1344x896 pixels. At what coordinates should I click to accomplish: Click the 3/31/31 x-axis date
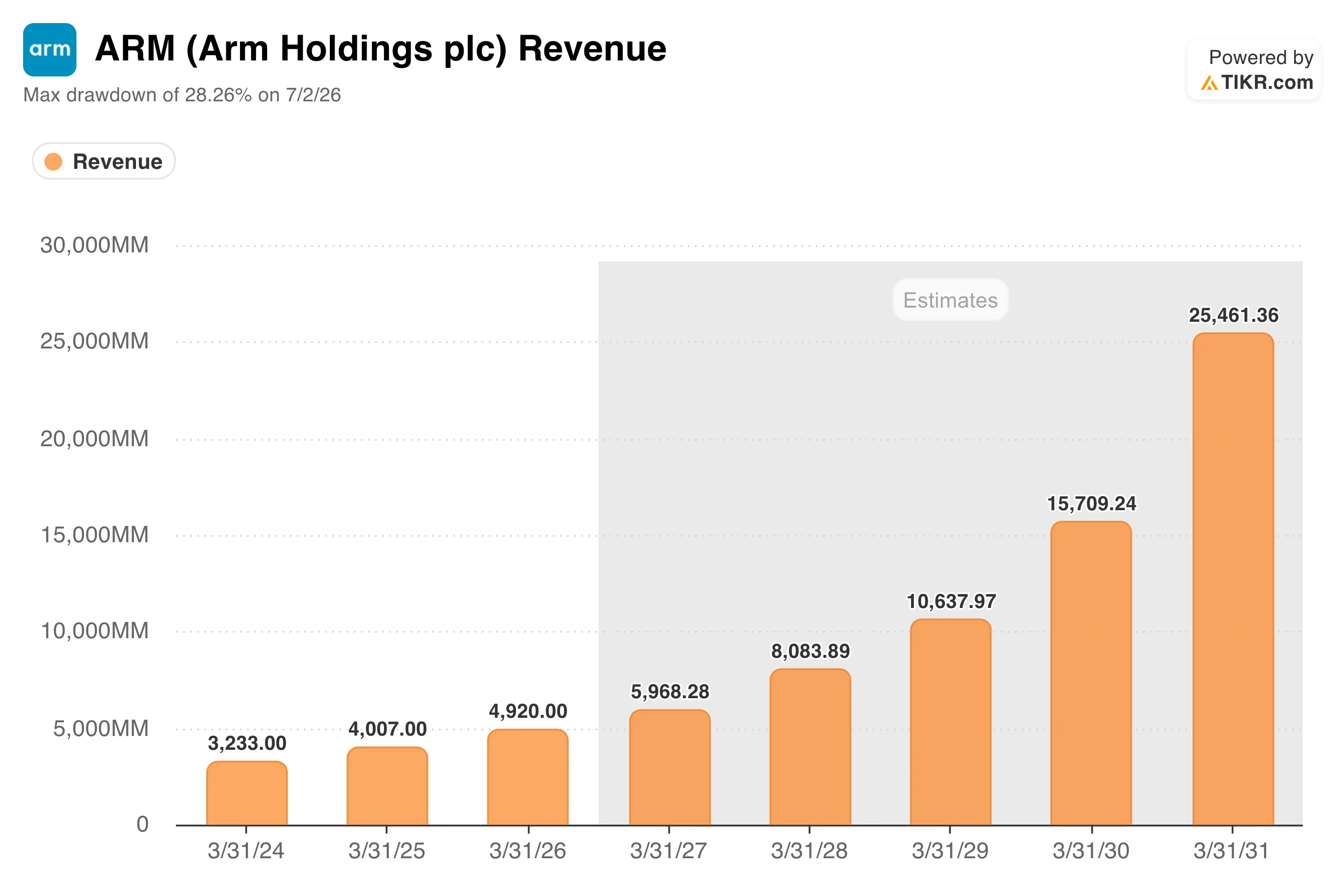click(1232, 851)
